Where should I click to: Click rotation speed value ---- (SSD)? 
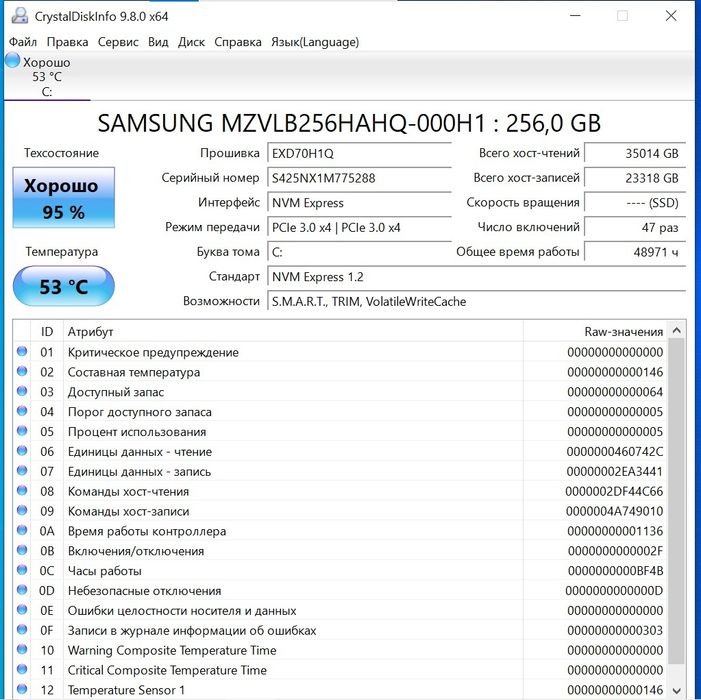tap(635, 202)
